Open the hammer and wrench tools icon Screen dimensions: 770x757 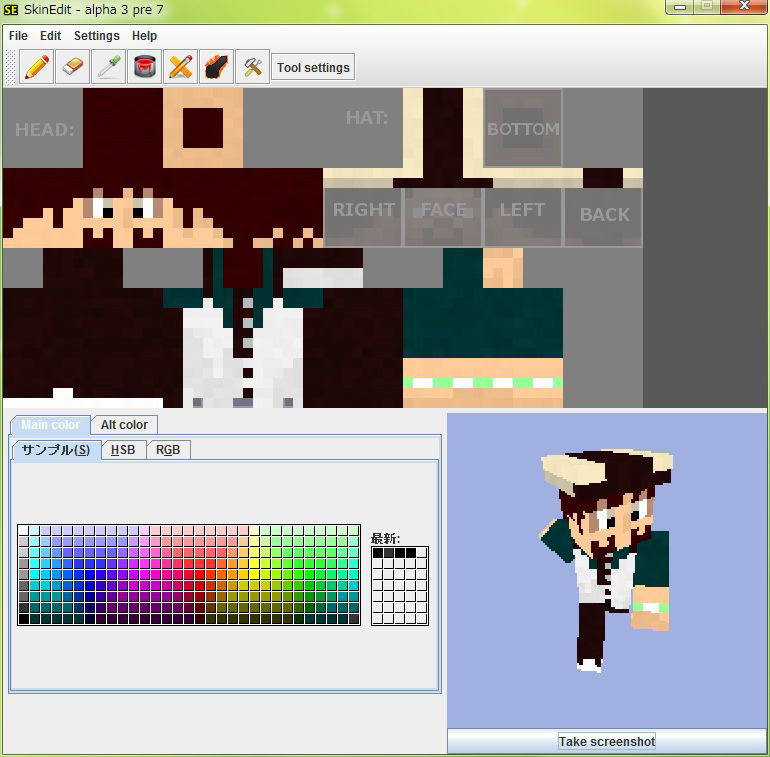coord(252,67)
